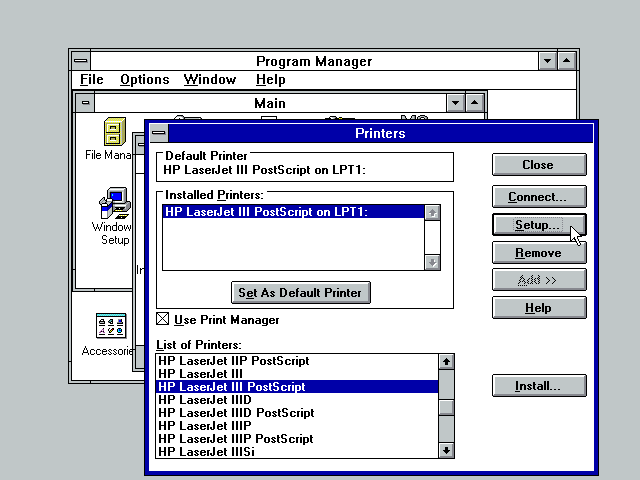Click the Setup... button

(x=539, y=224)
